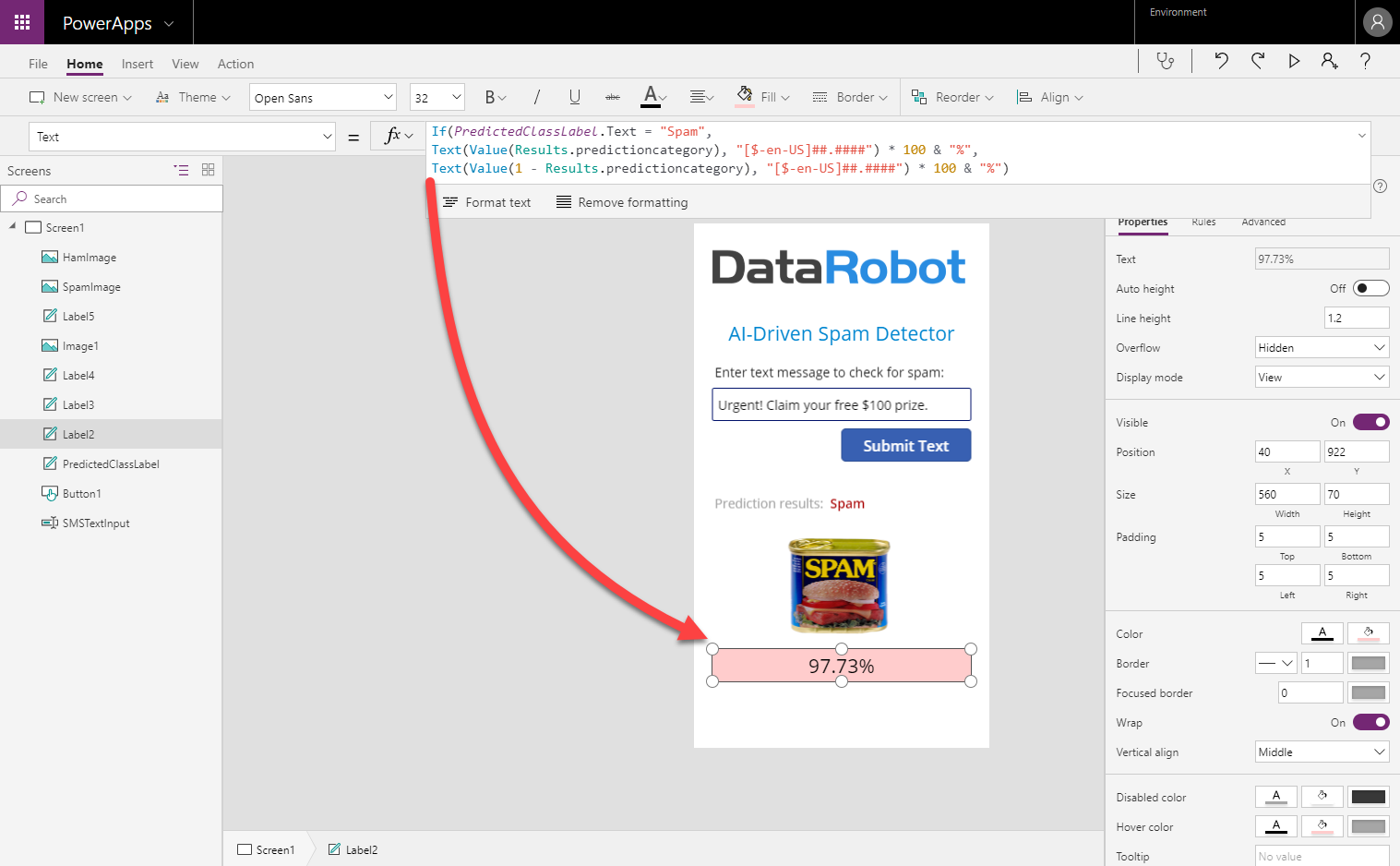Screen dimensions: 1400x866
Task: Click the Color fill bucket swatch
Action: [1368, 633]
